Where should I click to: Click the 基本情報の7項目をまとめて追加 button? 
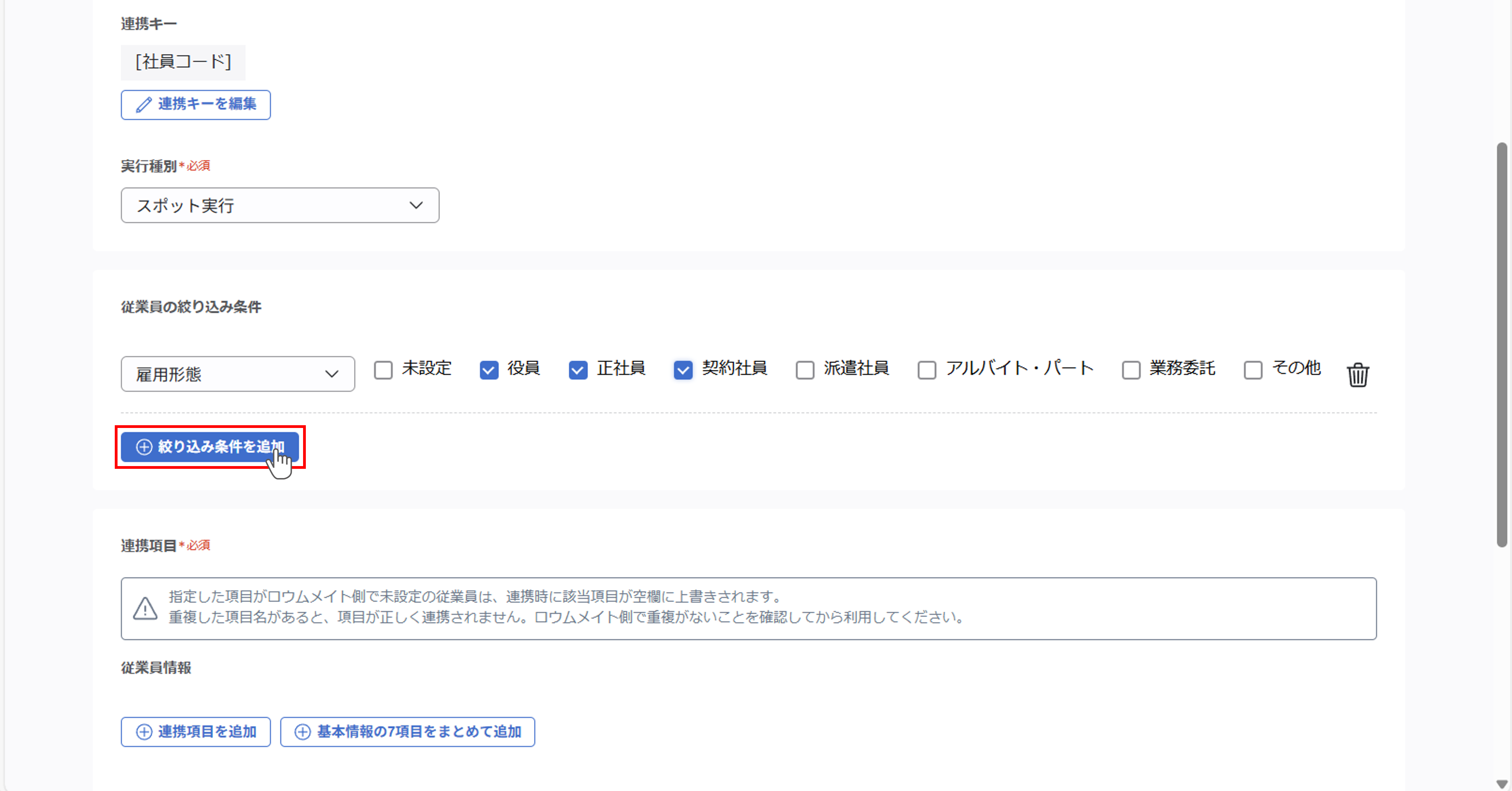407,732
